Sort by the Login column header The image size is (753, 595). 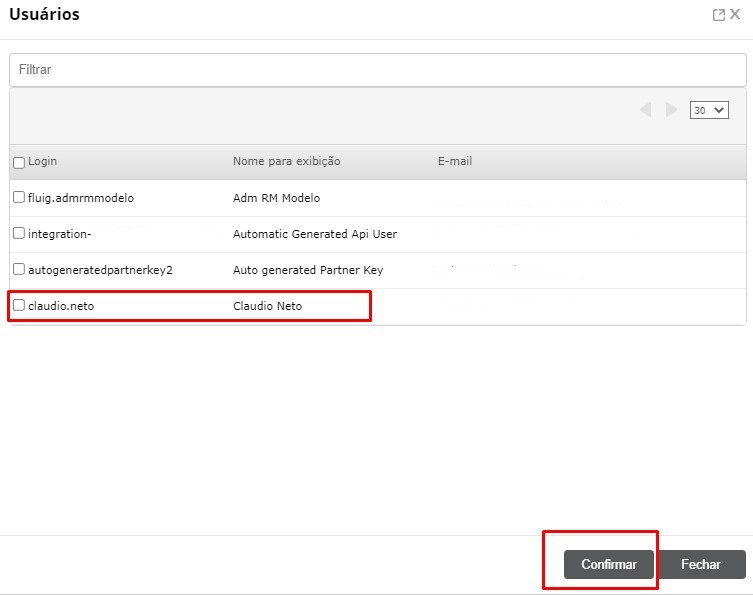pos(42,161)
